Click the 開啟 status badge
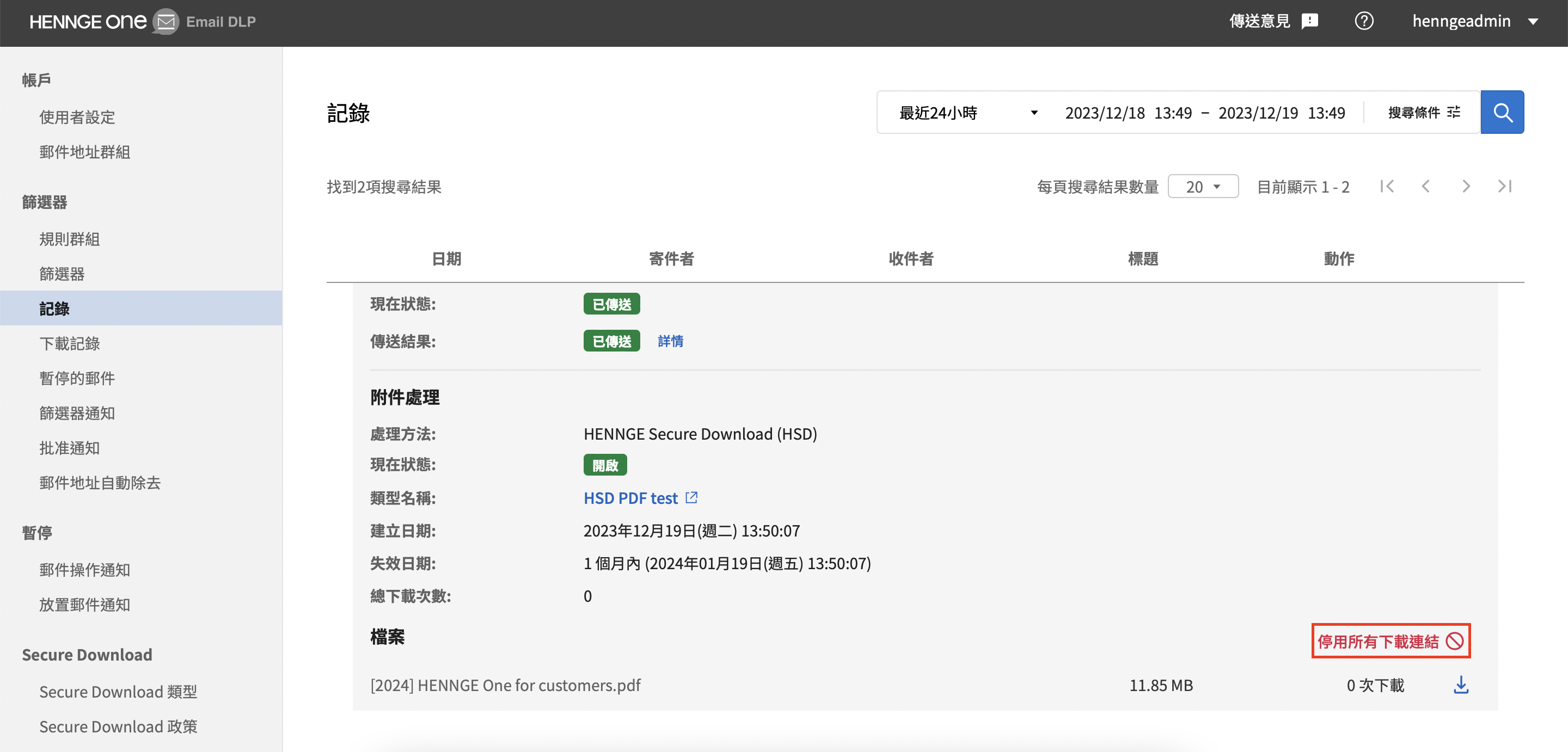This screenshot has height=752, width=1568. pyautogui.click(x=604, y=465)
